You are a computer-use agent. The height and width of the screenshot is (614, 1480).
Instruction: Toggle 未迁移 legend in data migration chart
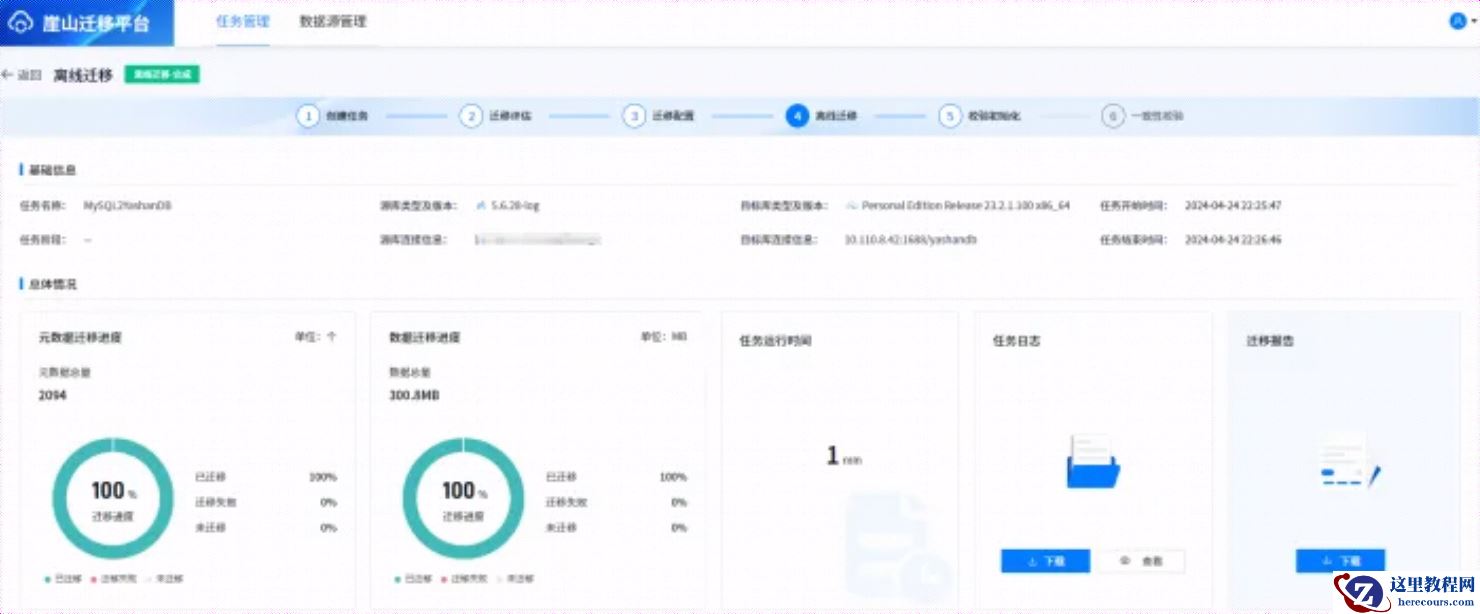click(514, 579)
